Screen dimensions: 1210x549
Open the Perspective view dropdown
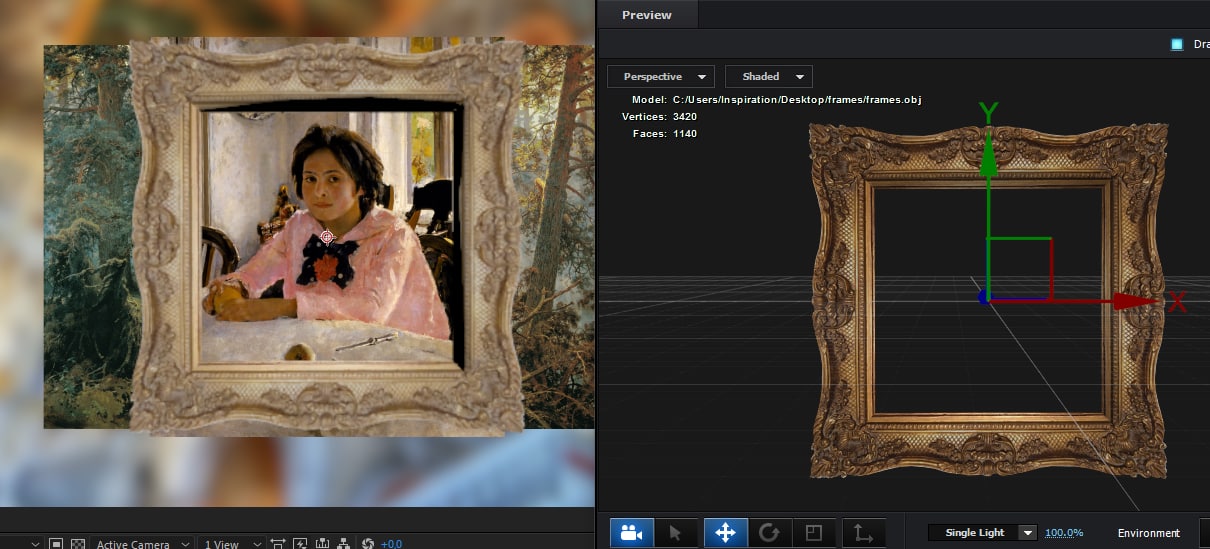pyautogui.click(x=661, y=76)
